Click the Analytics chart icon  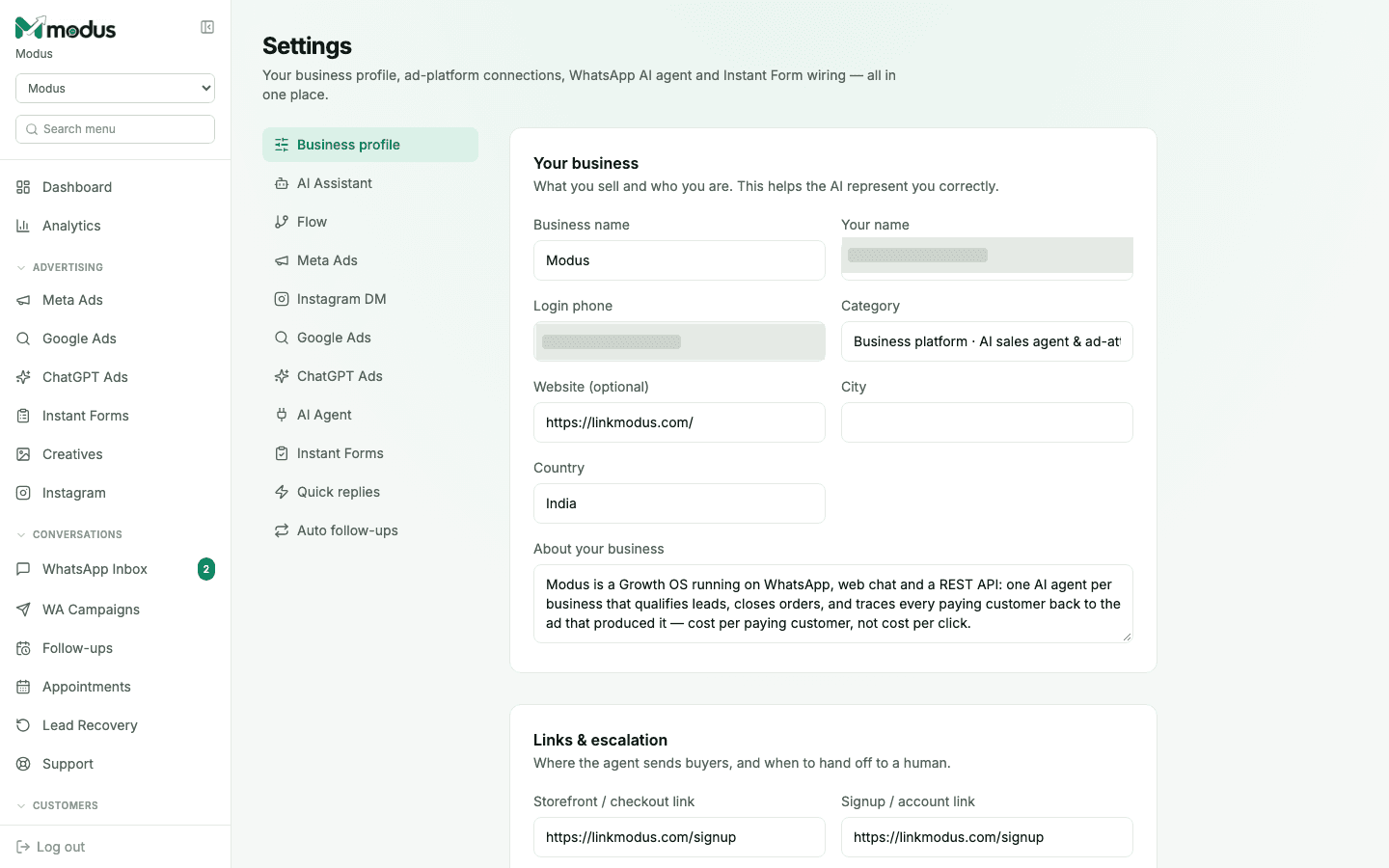[x=23, y=226]
